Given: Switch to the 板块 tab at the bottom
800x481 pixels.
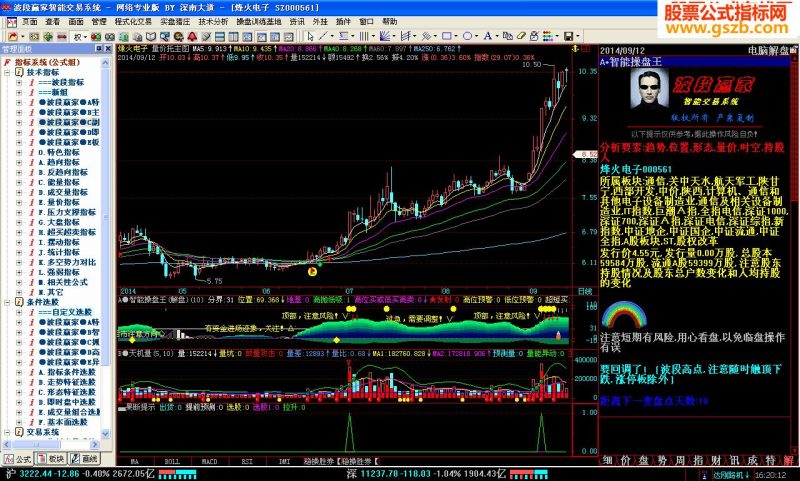Looking at the screenshot, I should point(51,459).
